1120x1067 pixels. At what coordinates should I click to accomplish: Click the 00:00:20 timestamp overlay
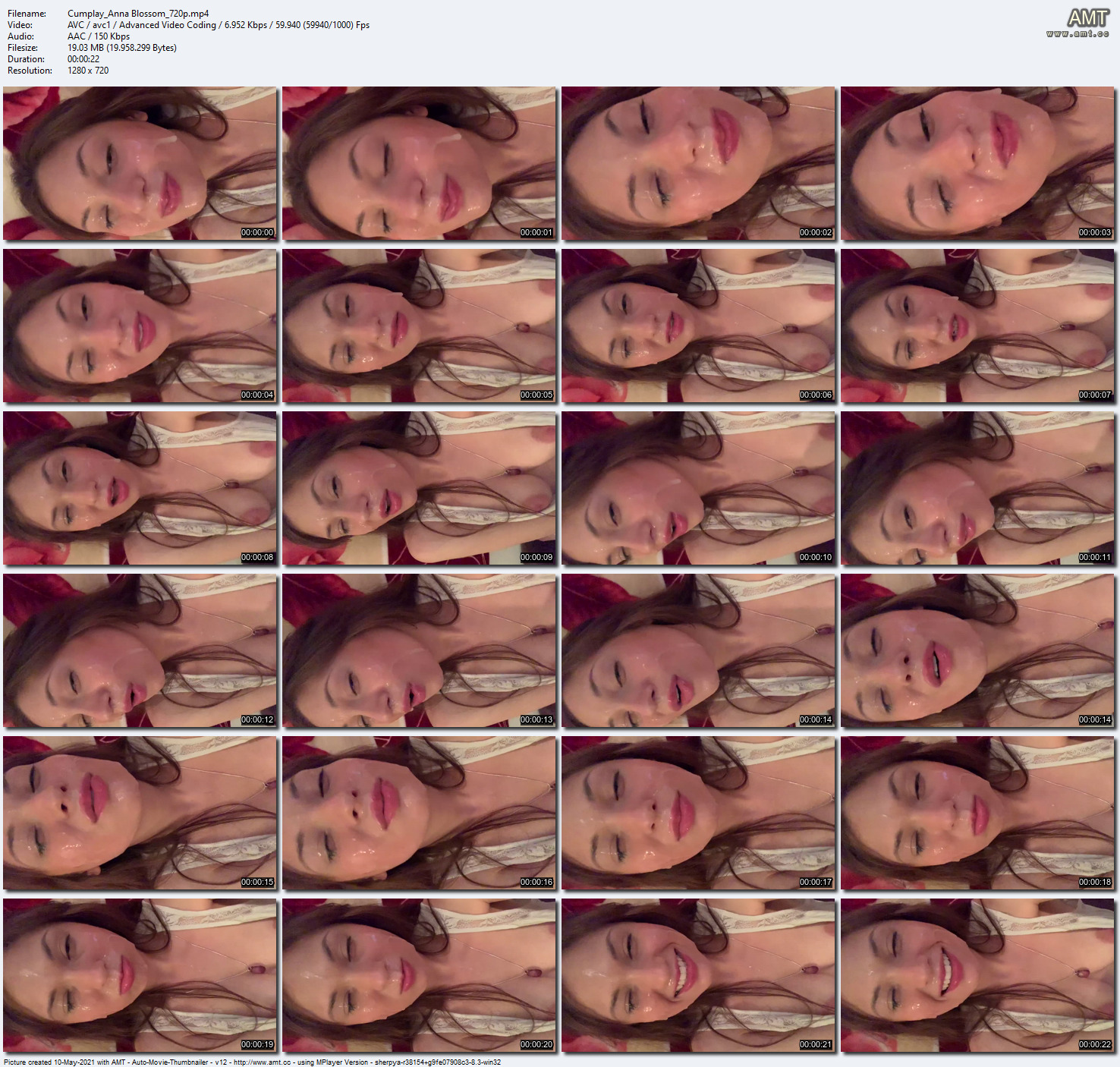click(x=536, y=1044)
